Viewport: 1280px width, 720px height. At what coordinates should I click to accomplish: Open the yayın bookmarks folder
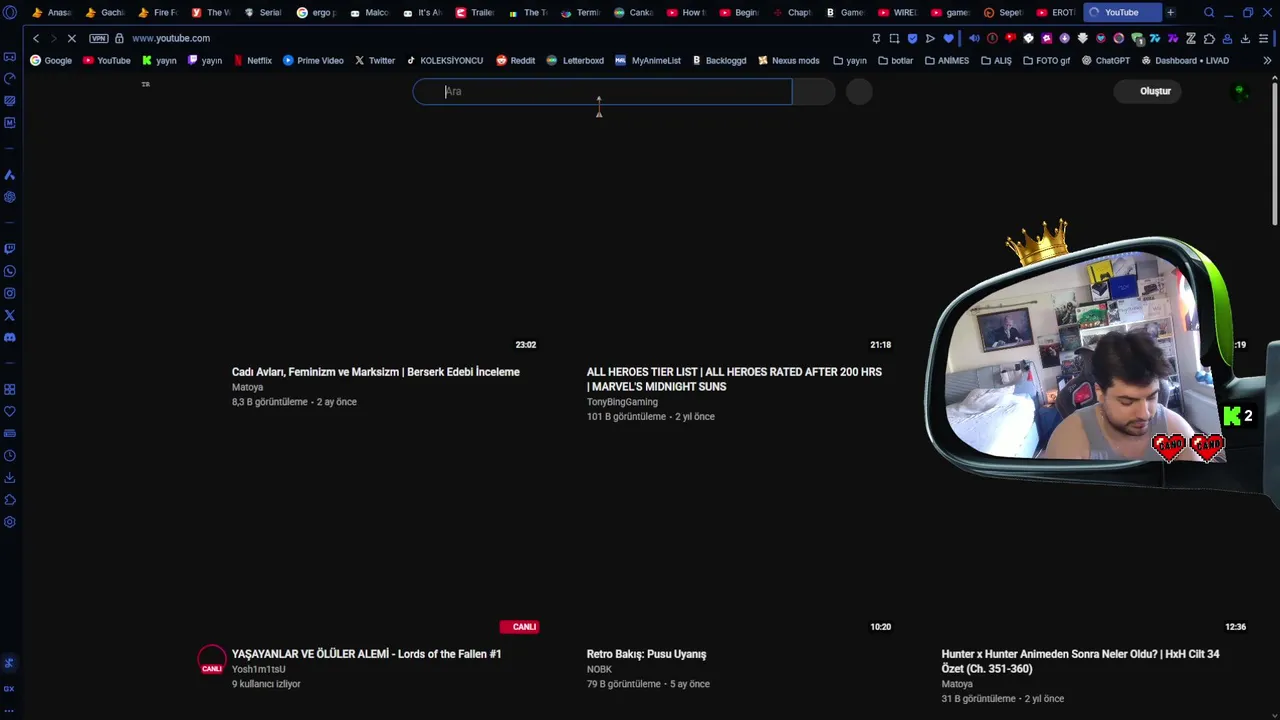pos(850,60)
